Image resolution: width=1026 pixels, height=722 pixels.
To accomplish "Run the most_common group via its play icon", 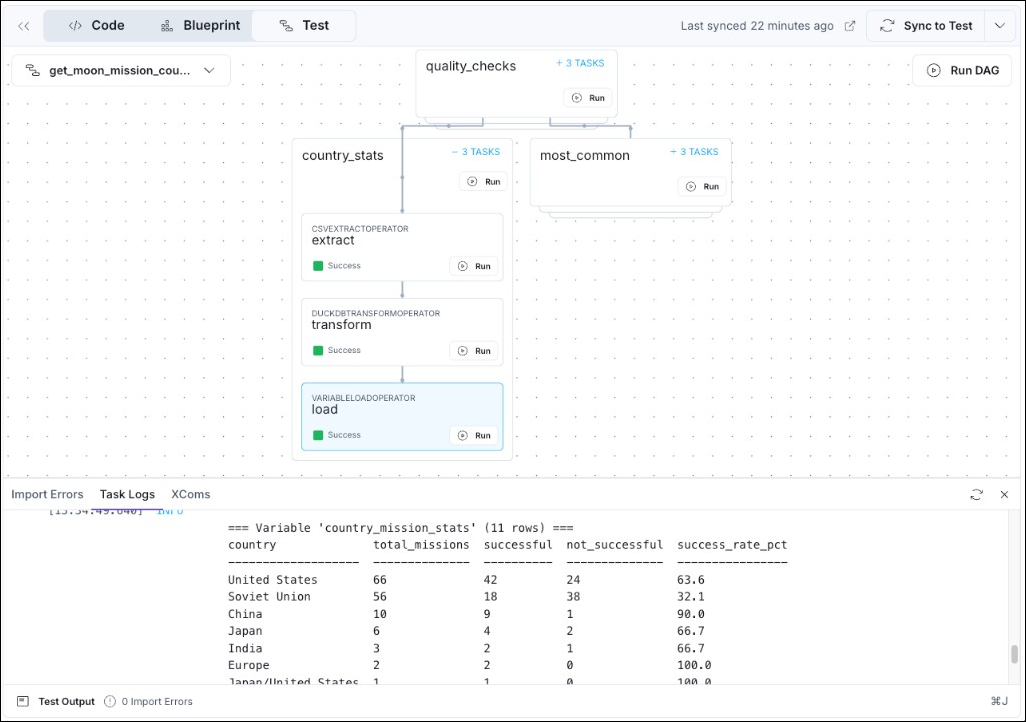I will pyautogui.click(x=691, y=186).
